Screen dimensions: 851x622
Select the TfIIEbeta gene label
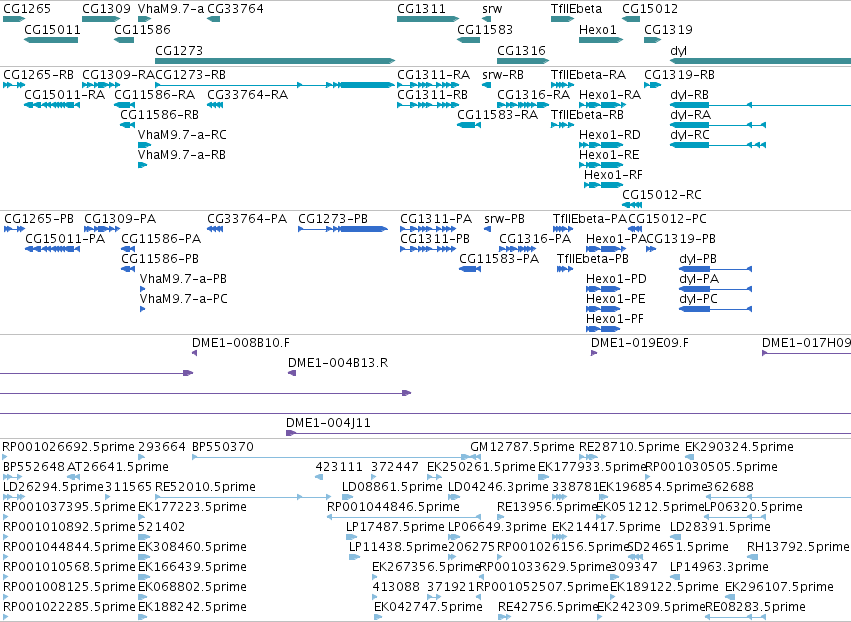pyautogui.click(x=576, y=9)
